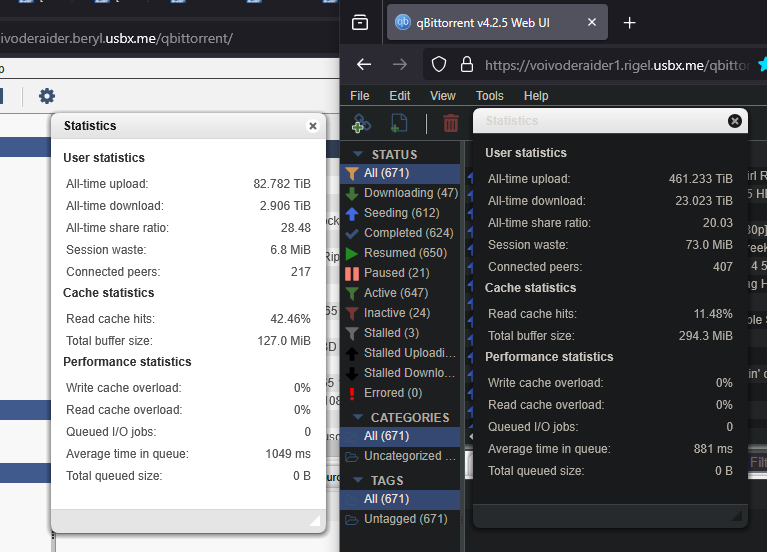Click the red delete torrent trash icon

click(x=451, y=123)
